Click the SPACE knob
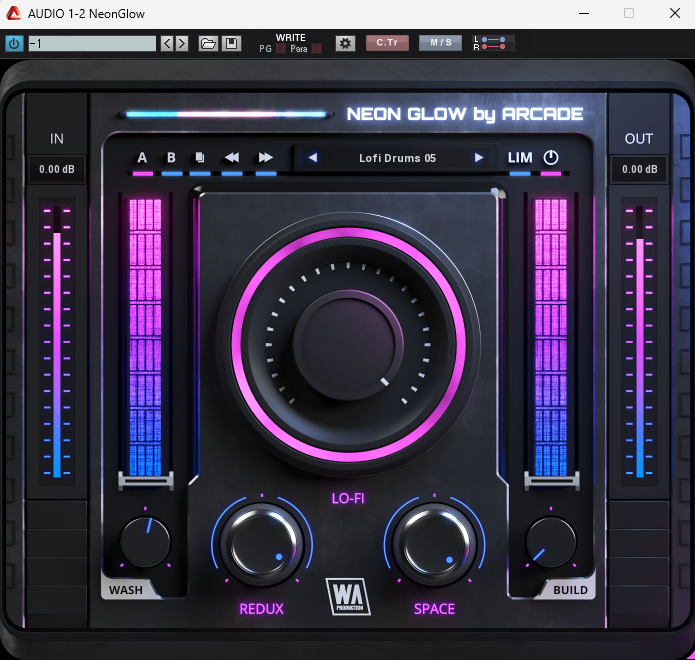Image resolution: width=695 pixels, height=660 pixels. [434, 543]
